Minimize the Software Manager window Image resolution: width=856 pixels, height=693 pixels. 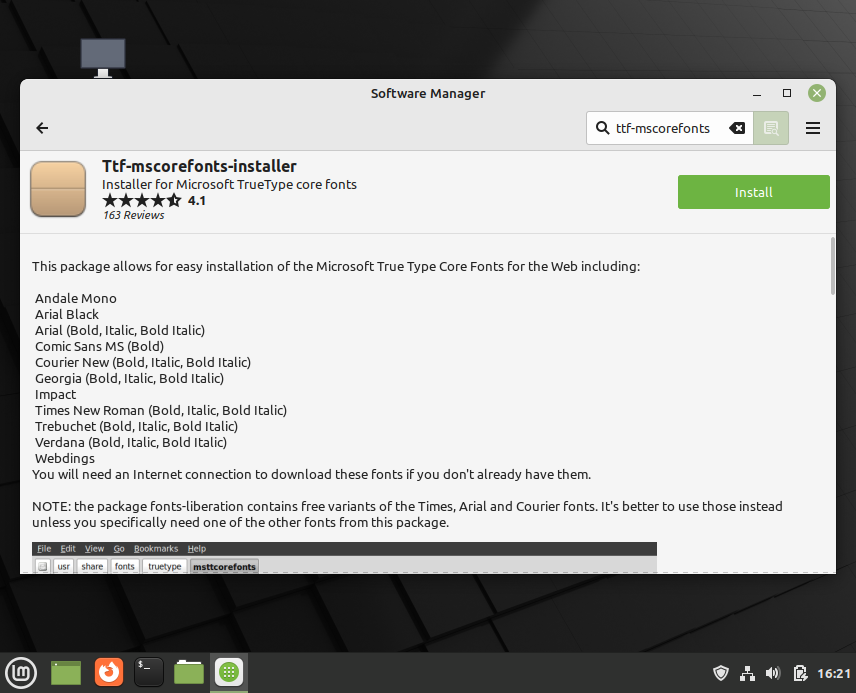pos(757,94)
